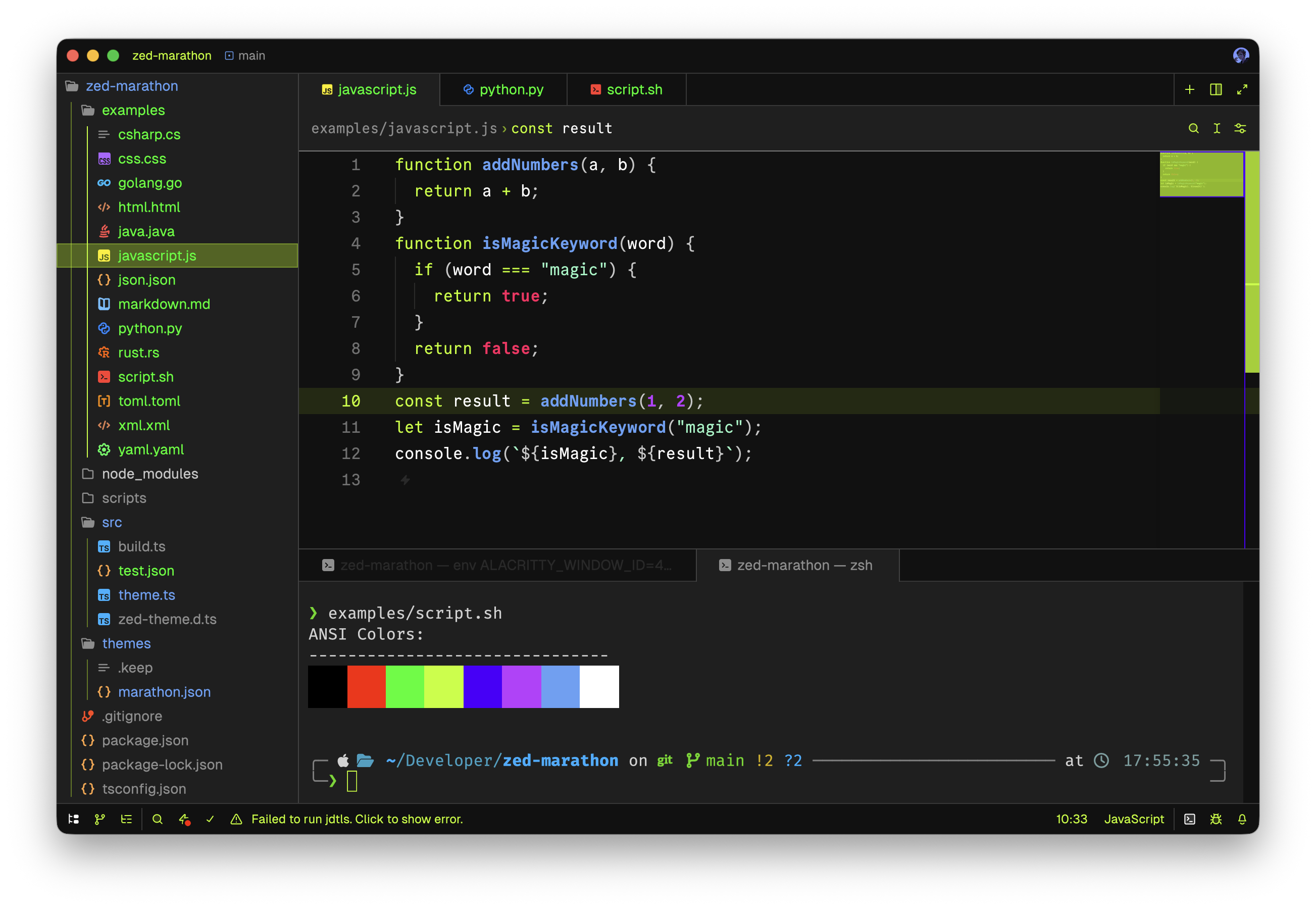Open the main branch selector in title bar

click(245, 55)
